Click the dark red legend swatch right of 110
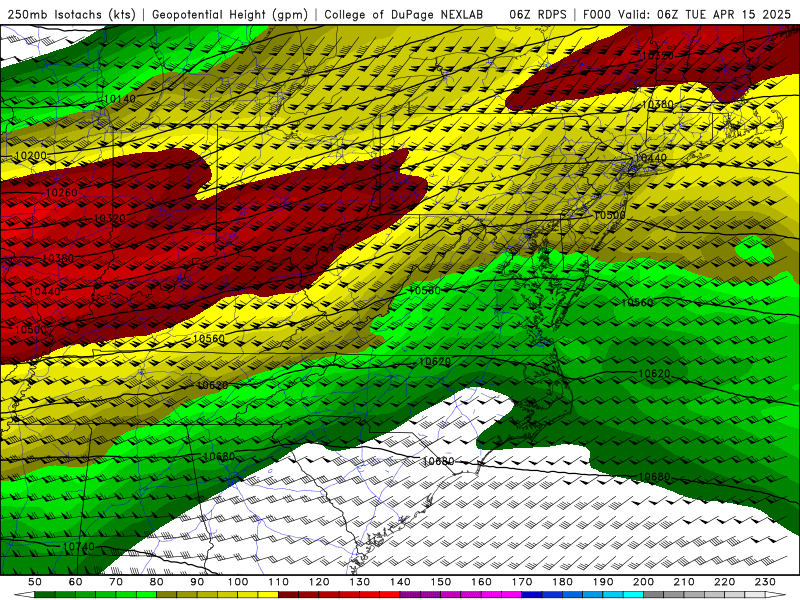 (288, 595)
